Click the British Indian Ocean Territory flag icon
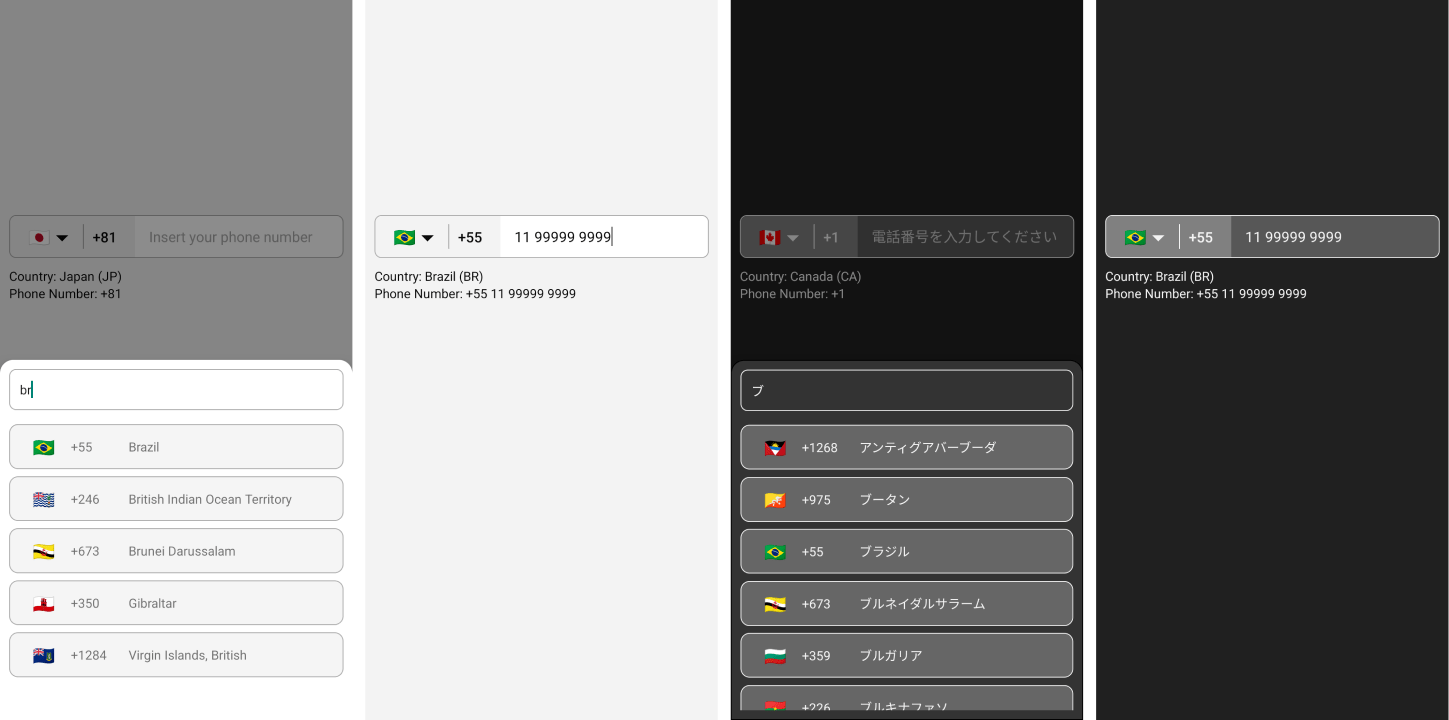Image resolution: width=1449 pixels, height=720 pixels. pos(43,499)
